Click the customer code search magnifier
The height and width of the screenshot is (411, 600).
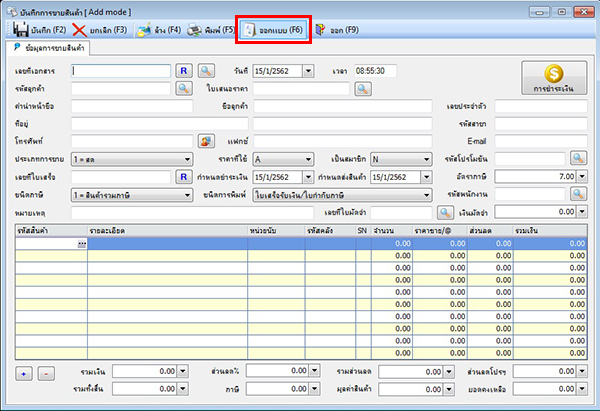point(184,88)
